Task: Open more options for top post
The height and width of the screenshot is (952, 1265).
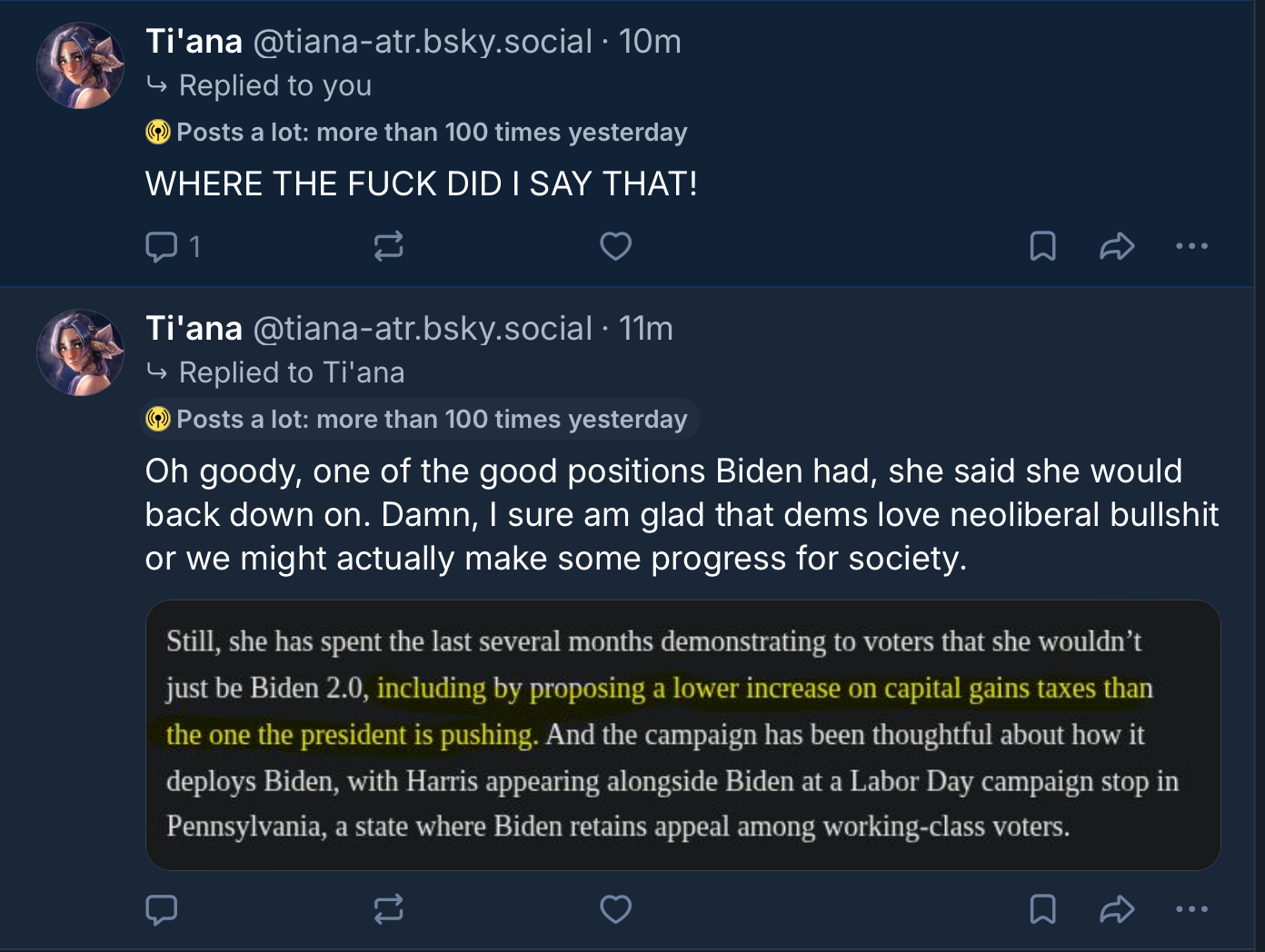Action: [x=1191, y=246]
